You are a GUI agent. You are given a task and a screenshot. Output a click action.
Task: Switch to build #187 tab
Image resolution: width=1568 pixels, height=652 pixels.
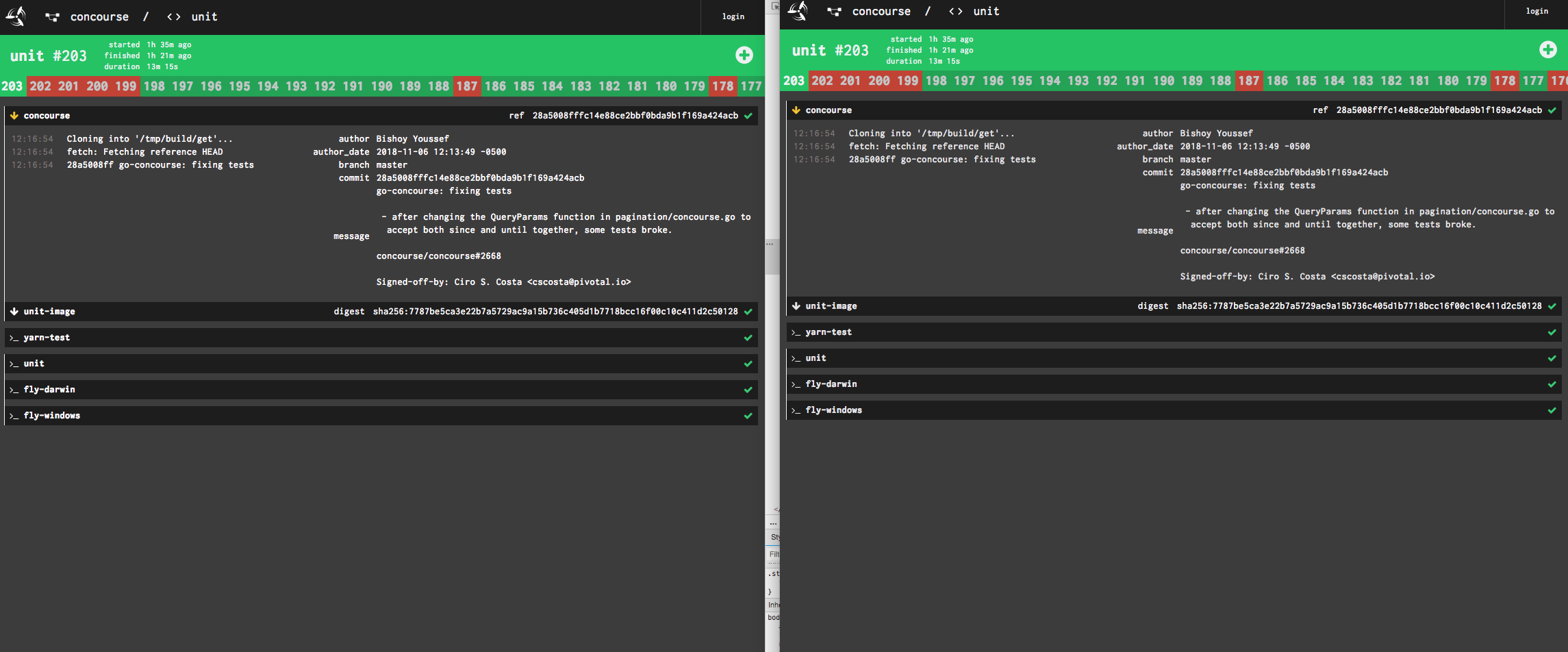(466, 86)
